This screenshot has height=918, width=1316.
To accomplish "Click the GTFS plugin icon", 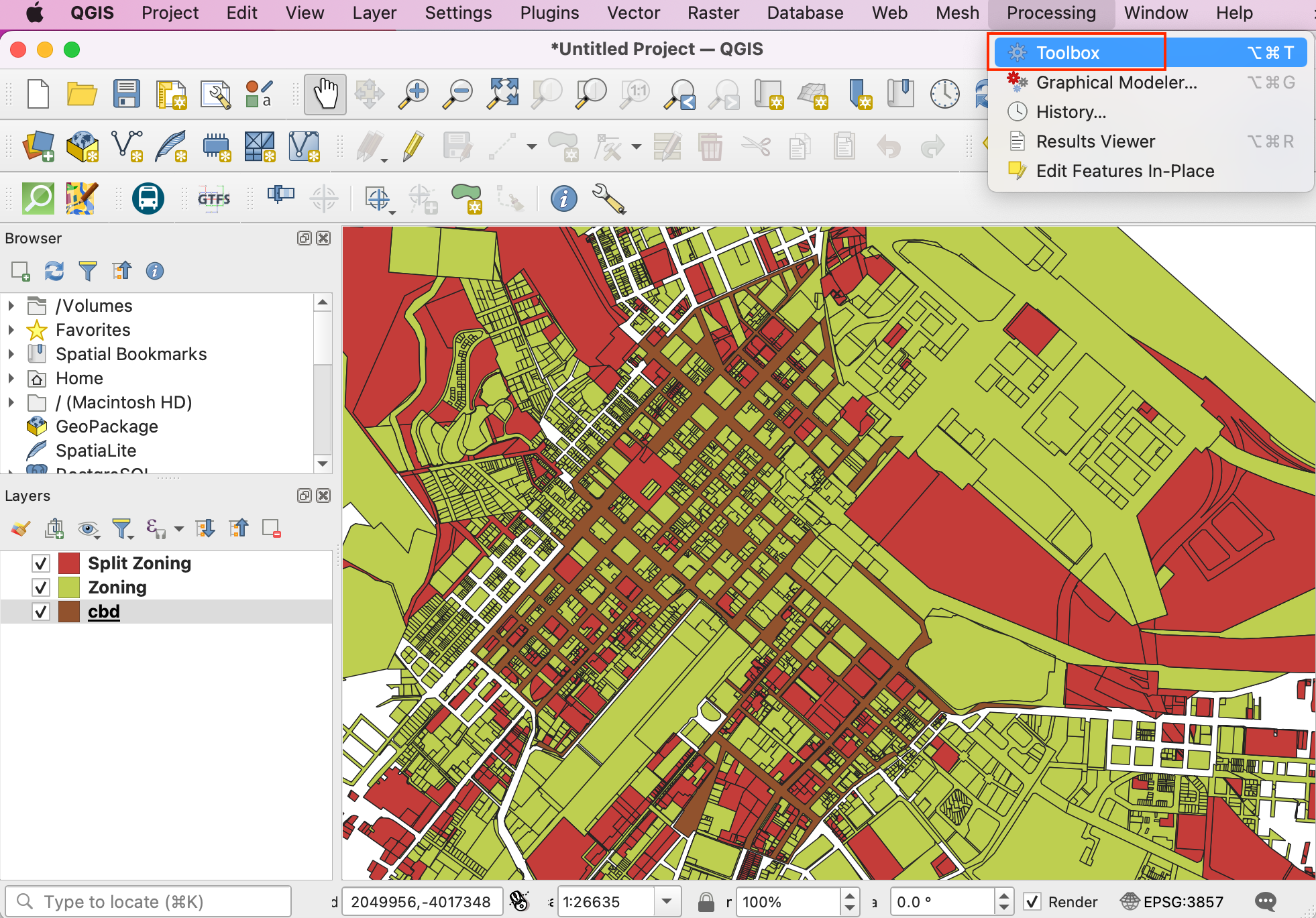I will (213, 199).
